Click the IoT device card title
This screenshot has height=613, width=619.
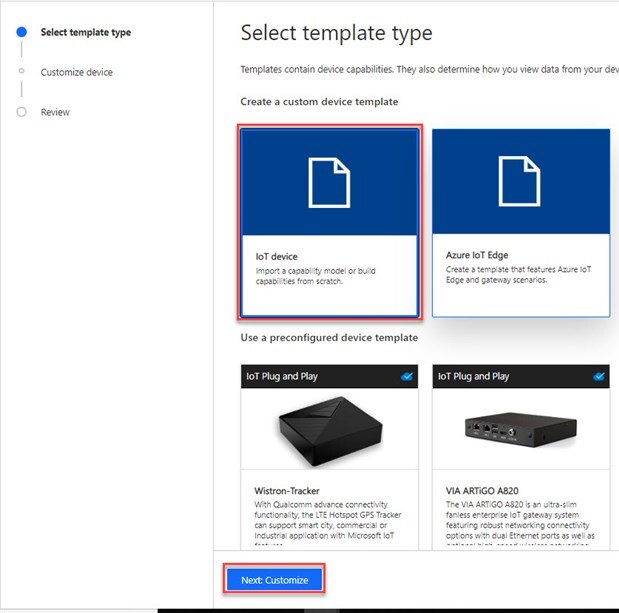point(276,257)
